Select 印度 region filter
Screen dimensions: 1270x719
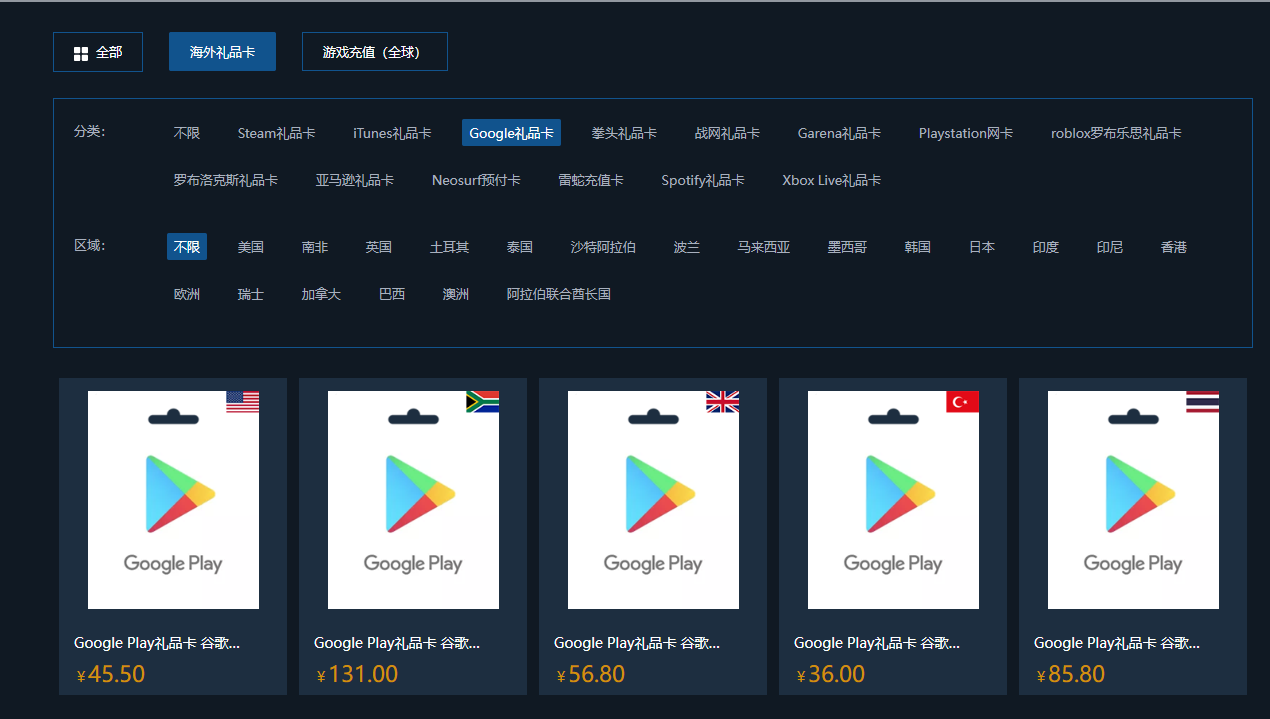pos(1046,247)
